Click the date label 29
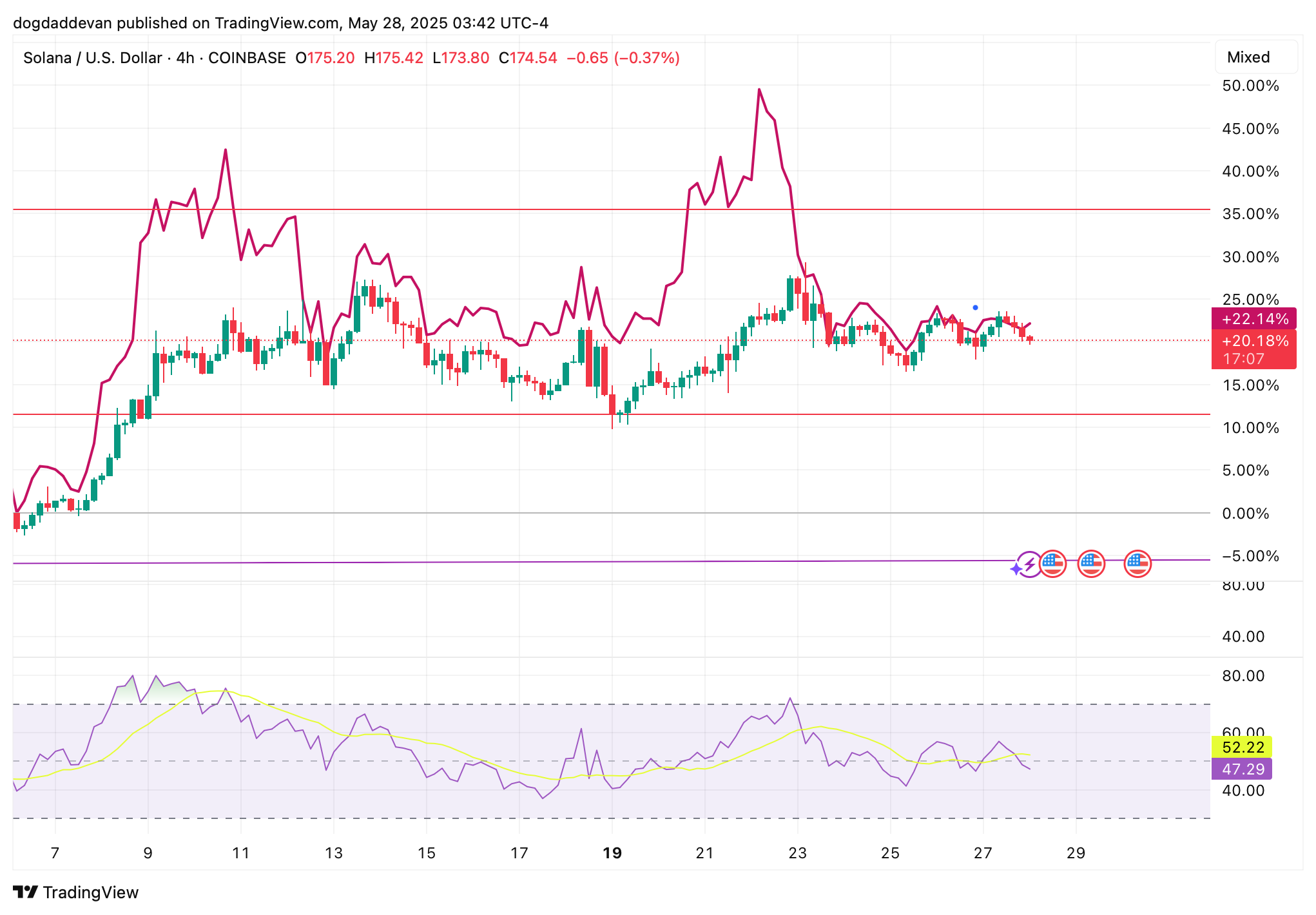This screenshot has width=1316, height=915. click(x=1076, y=853)
